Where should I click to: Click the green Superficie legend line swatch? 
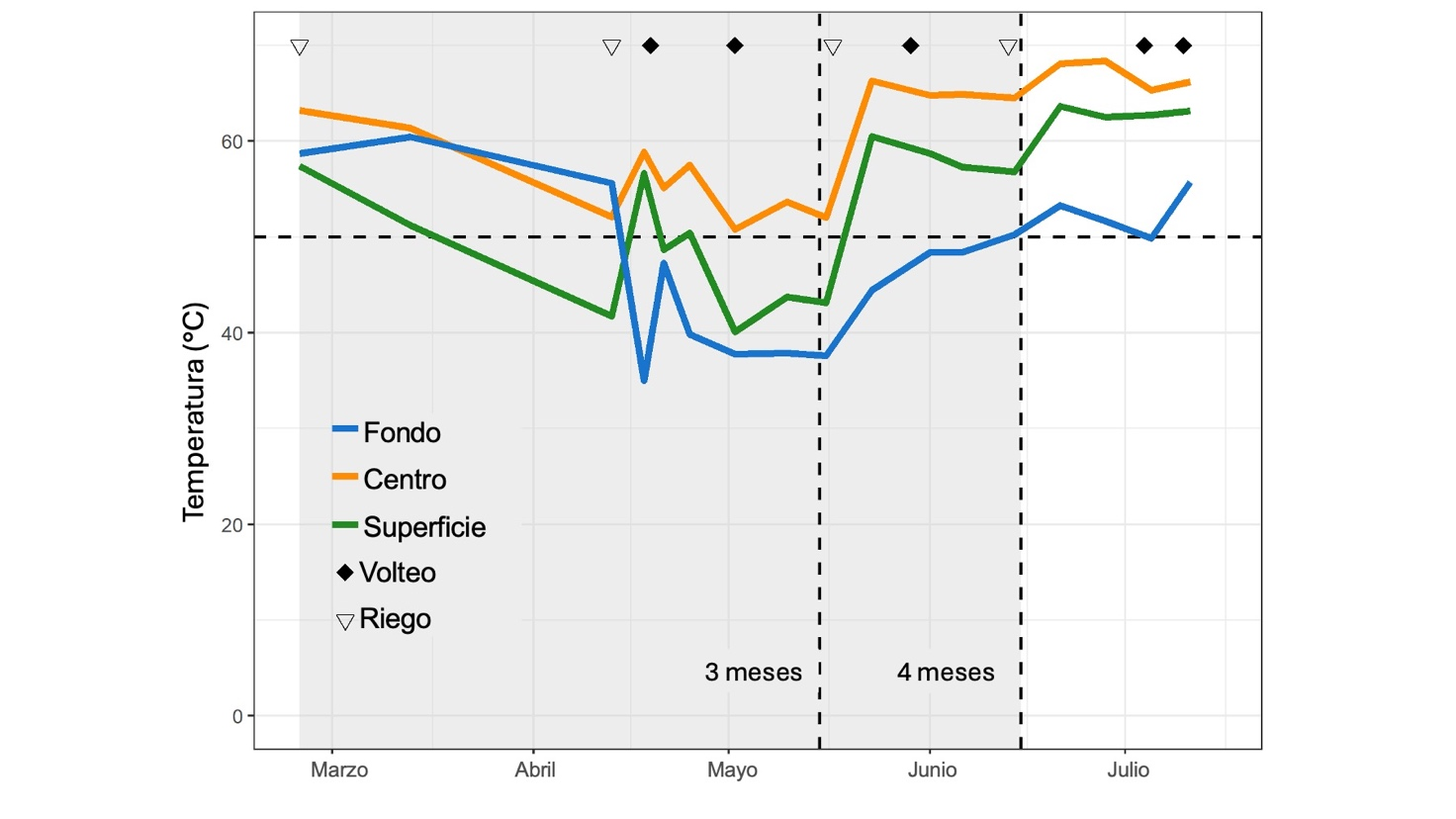pyautogui.click(x=345, y=524)
